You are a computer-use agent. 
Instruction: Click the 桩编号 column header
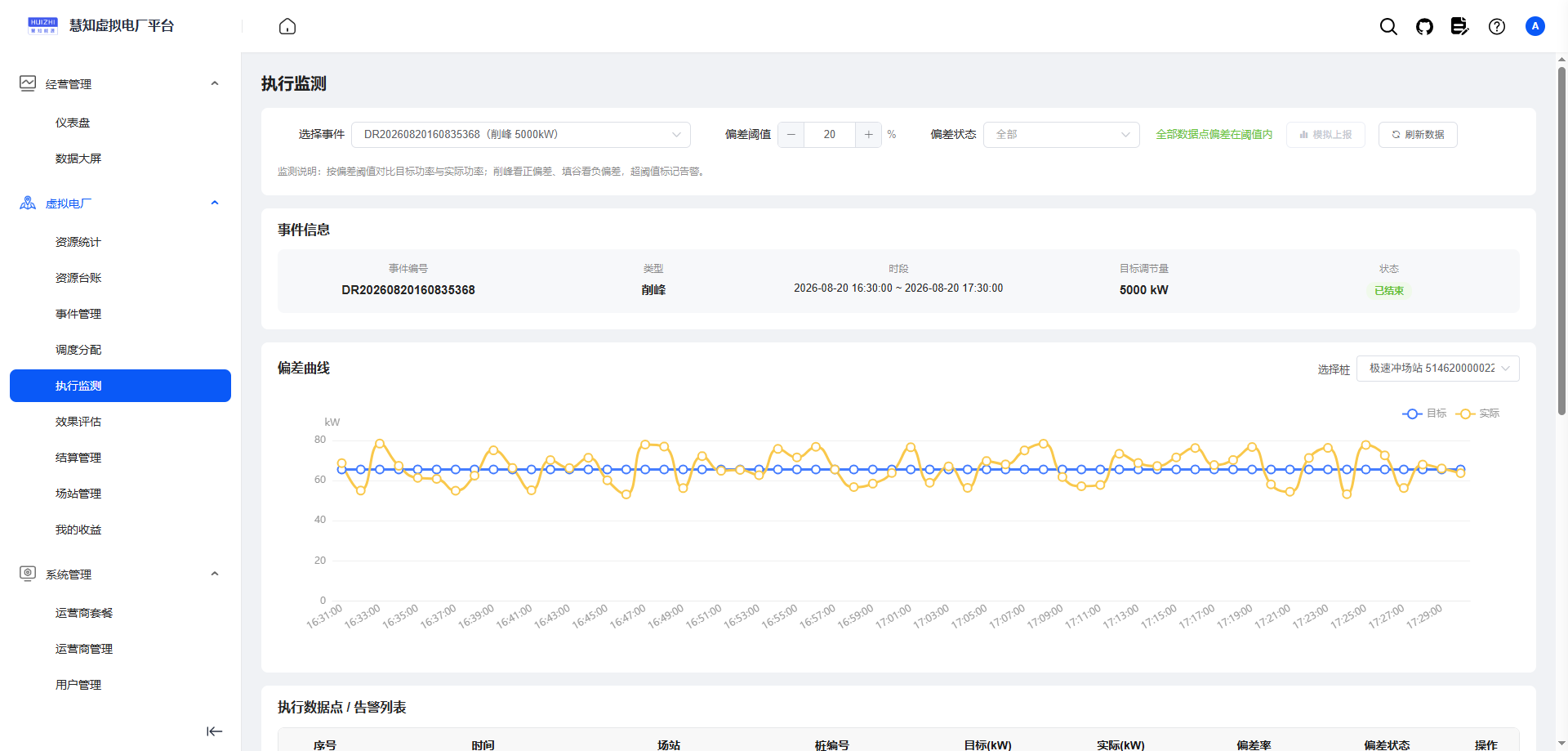click(831, 745)
